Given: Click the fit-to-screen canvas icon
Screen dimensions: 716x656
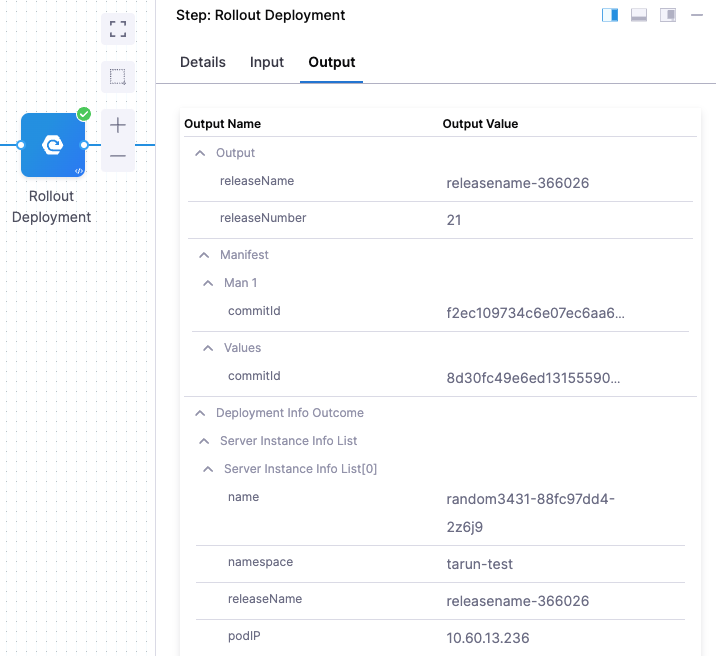Looking at the screenshot, I should click(x=118, y=29).
